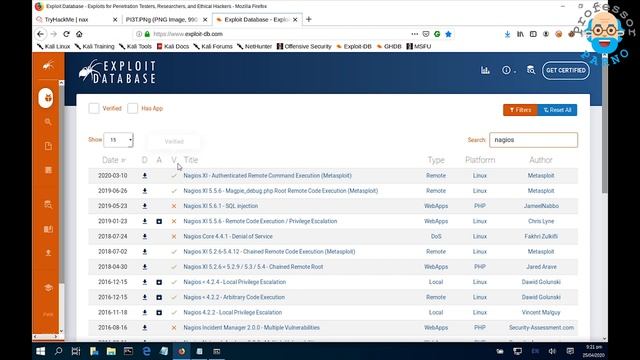This screenshot has height=360, width=640.
Task: Open the sidebar SearchSploit manual book icon
Action: point(48,229)
